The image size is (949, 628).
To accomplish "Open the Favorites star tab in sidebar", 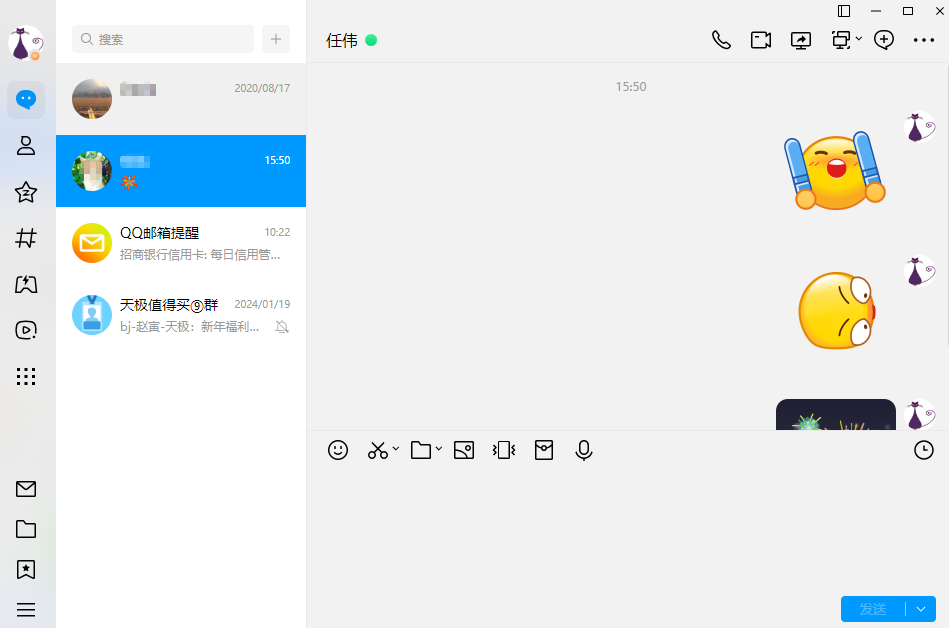I will [26, 192].
